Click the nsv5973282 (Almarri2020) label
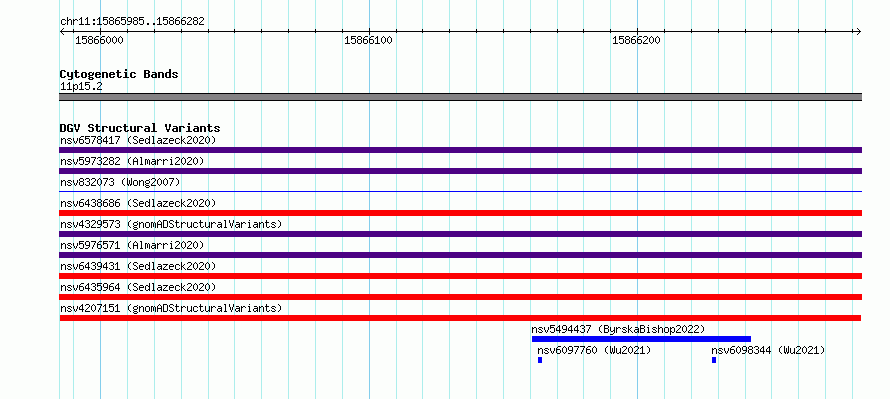The height and width of the screenshot is (399, 890). 132,161
